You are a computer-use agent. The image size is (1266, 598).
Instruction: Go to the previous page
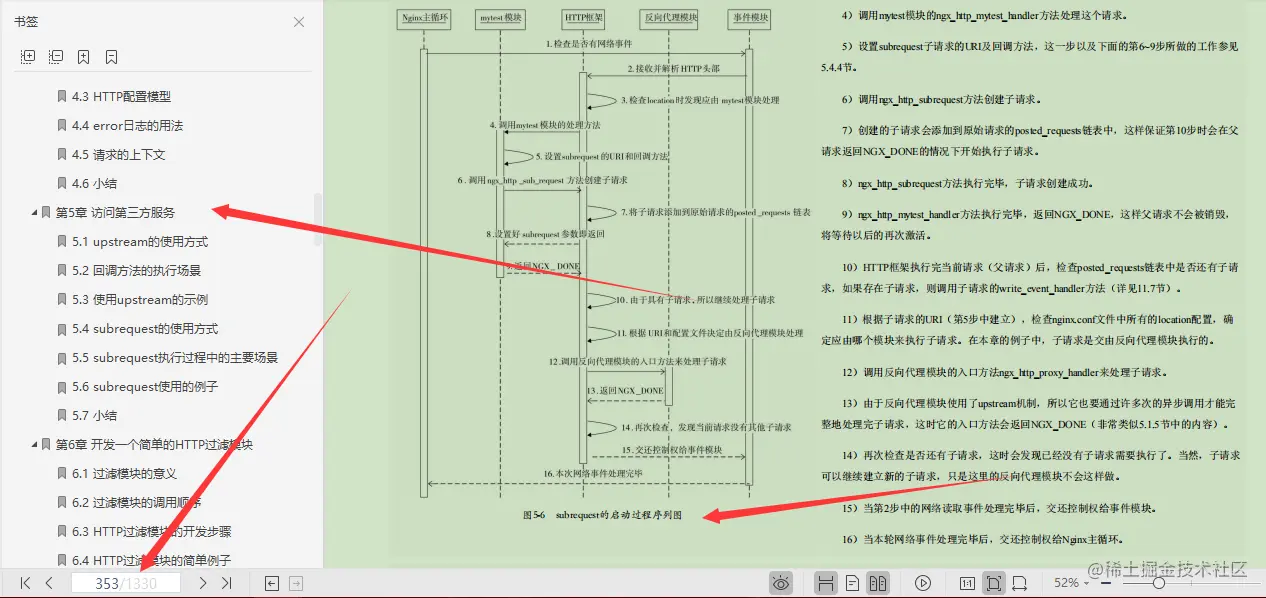pos(49,583)
